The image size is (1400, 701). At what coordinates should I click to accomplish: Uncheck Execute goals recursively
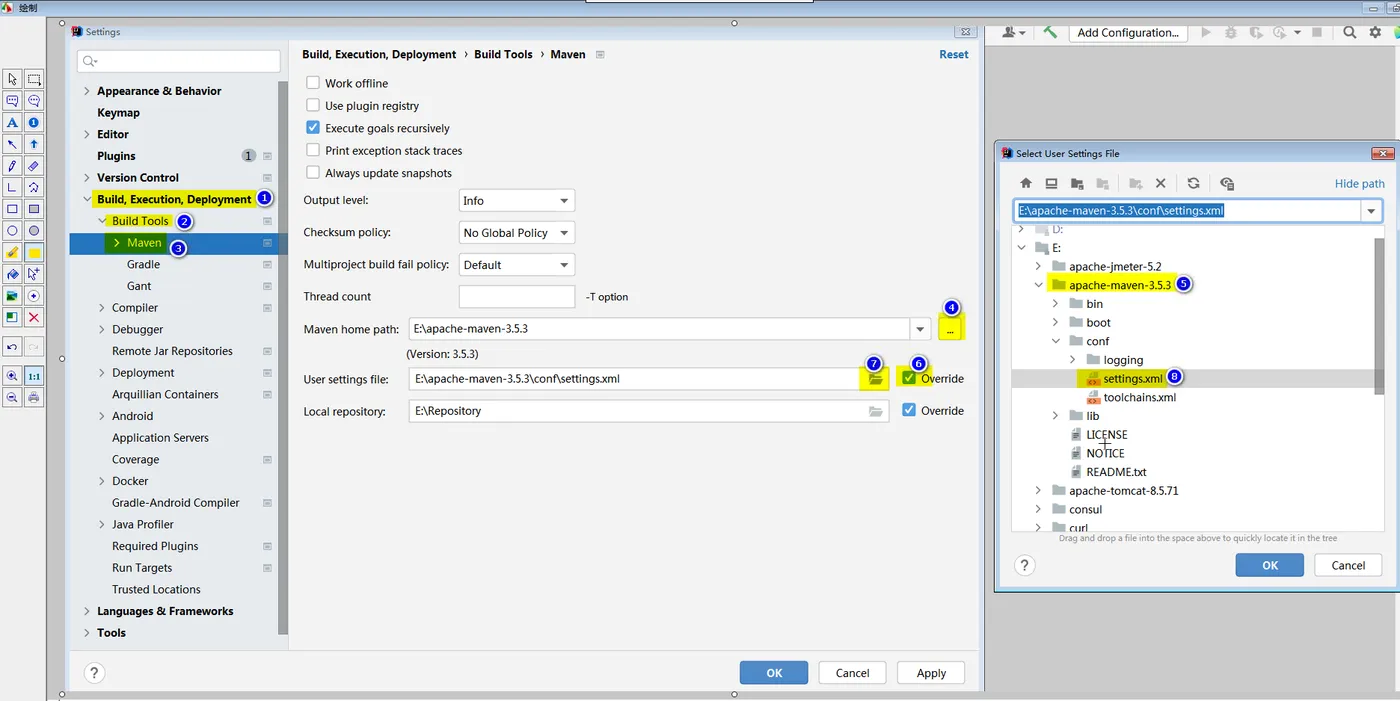(313, 128)
